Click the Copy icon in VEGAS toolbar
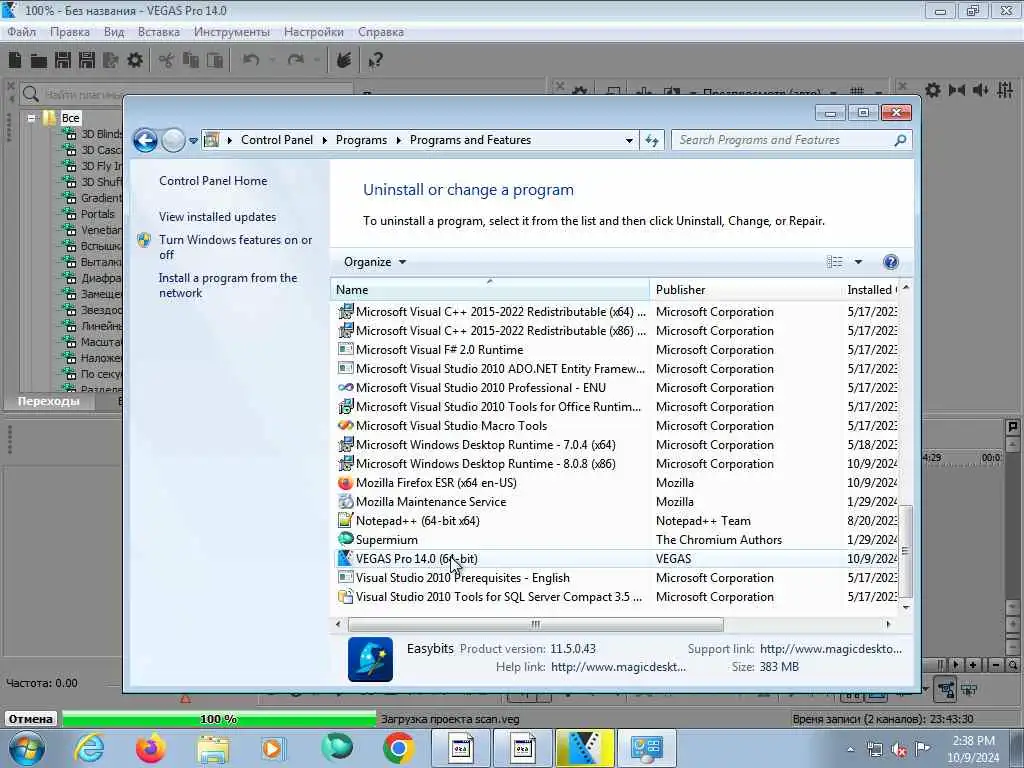Screen dimensions: 1024x768 point(191,61)
